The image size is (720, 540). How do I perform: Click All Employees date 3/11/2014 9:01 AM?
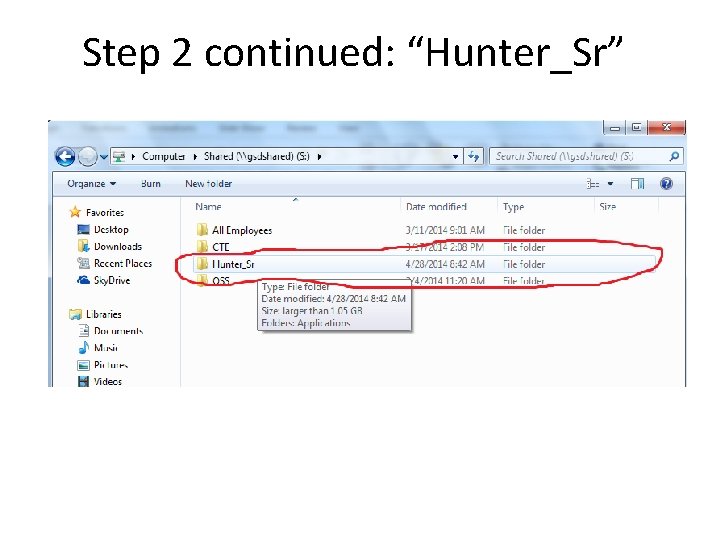click(x=444, y=231)
